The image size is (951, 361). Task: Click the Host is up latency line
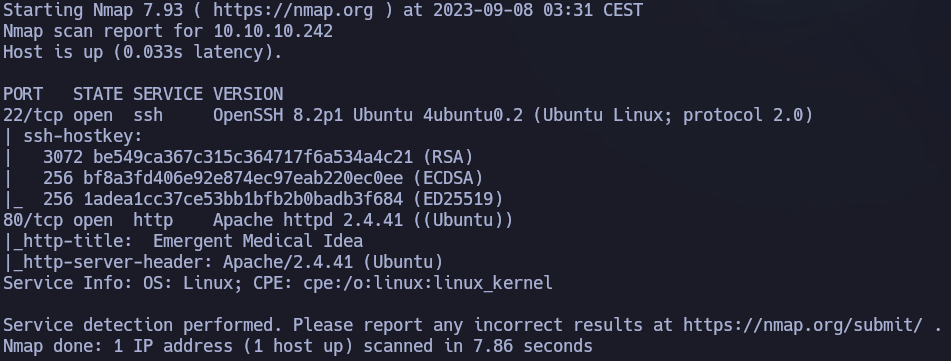click(143, 52)
